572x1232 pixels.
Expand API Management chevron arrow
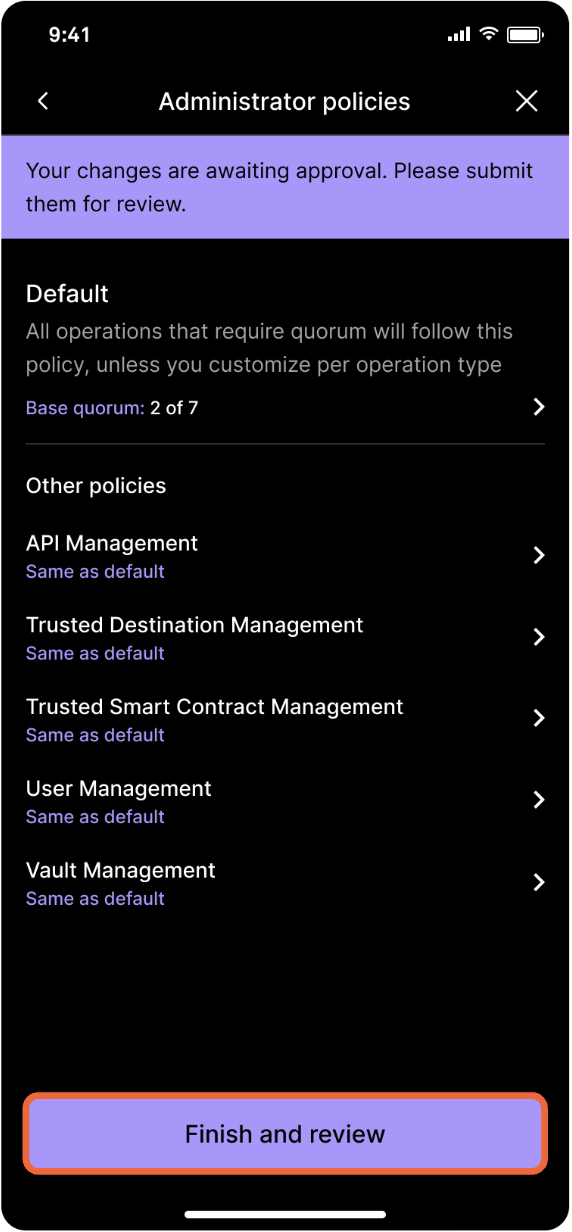click(x=539, y=555)
